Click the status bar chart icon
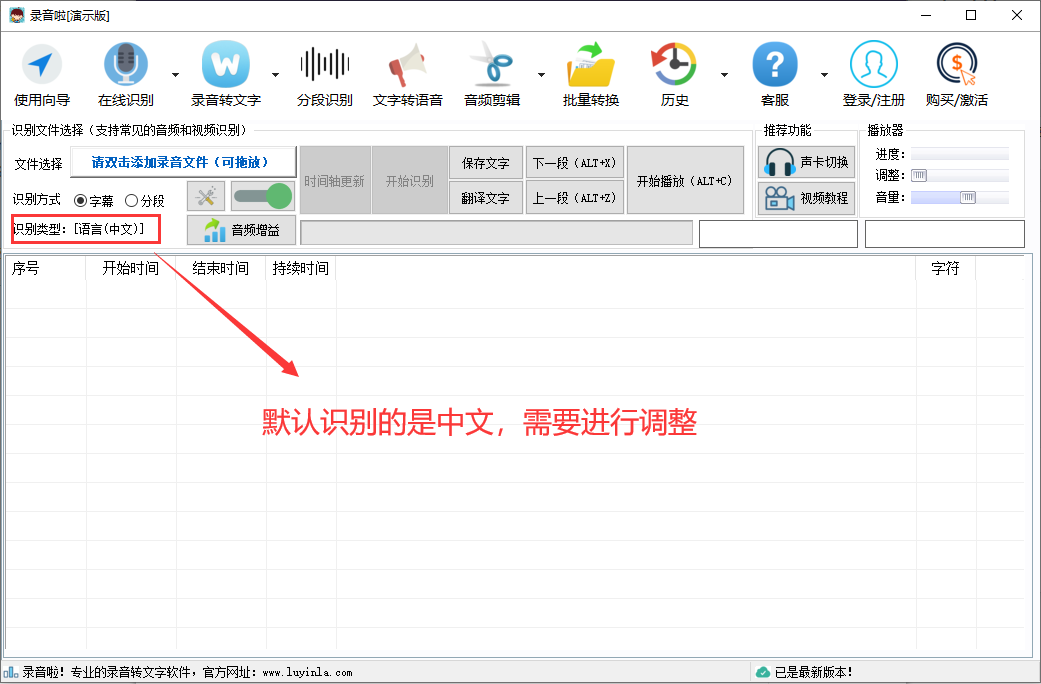Screen dimensions: 1041x684 coord(11,672)
